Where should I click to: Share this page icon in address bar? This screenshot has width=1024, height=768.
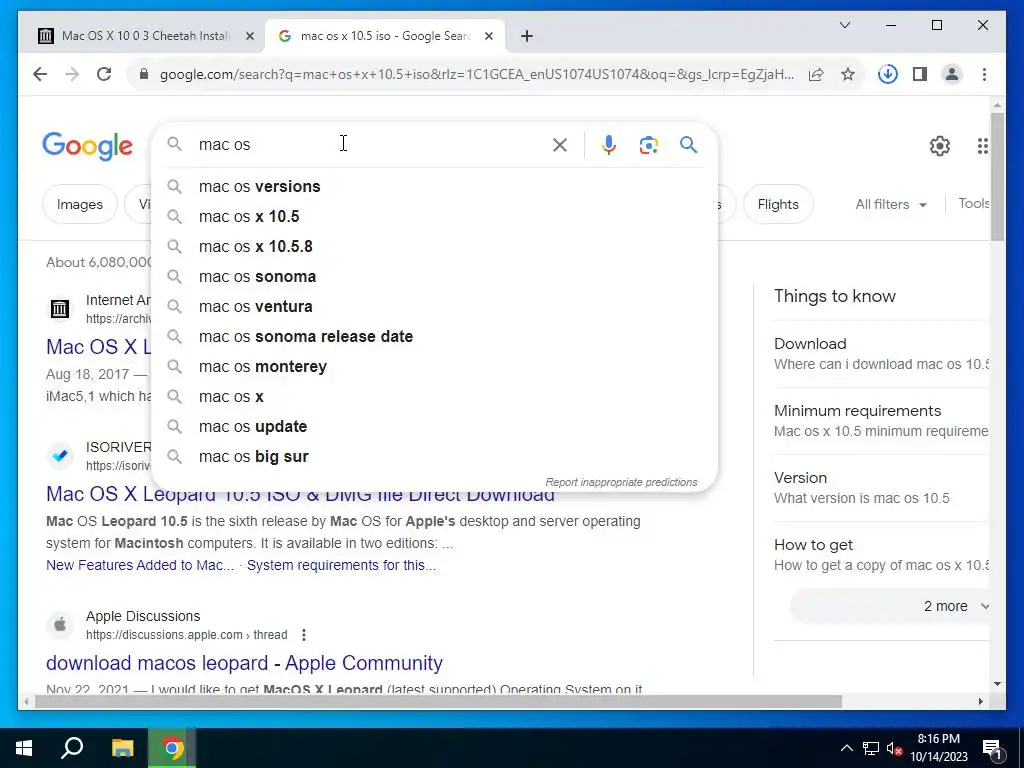[816, 74]
